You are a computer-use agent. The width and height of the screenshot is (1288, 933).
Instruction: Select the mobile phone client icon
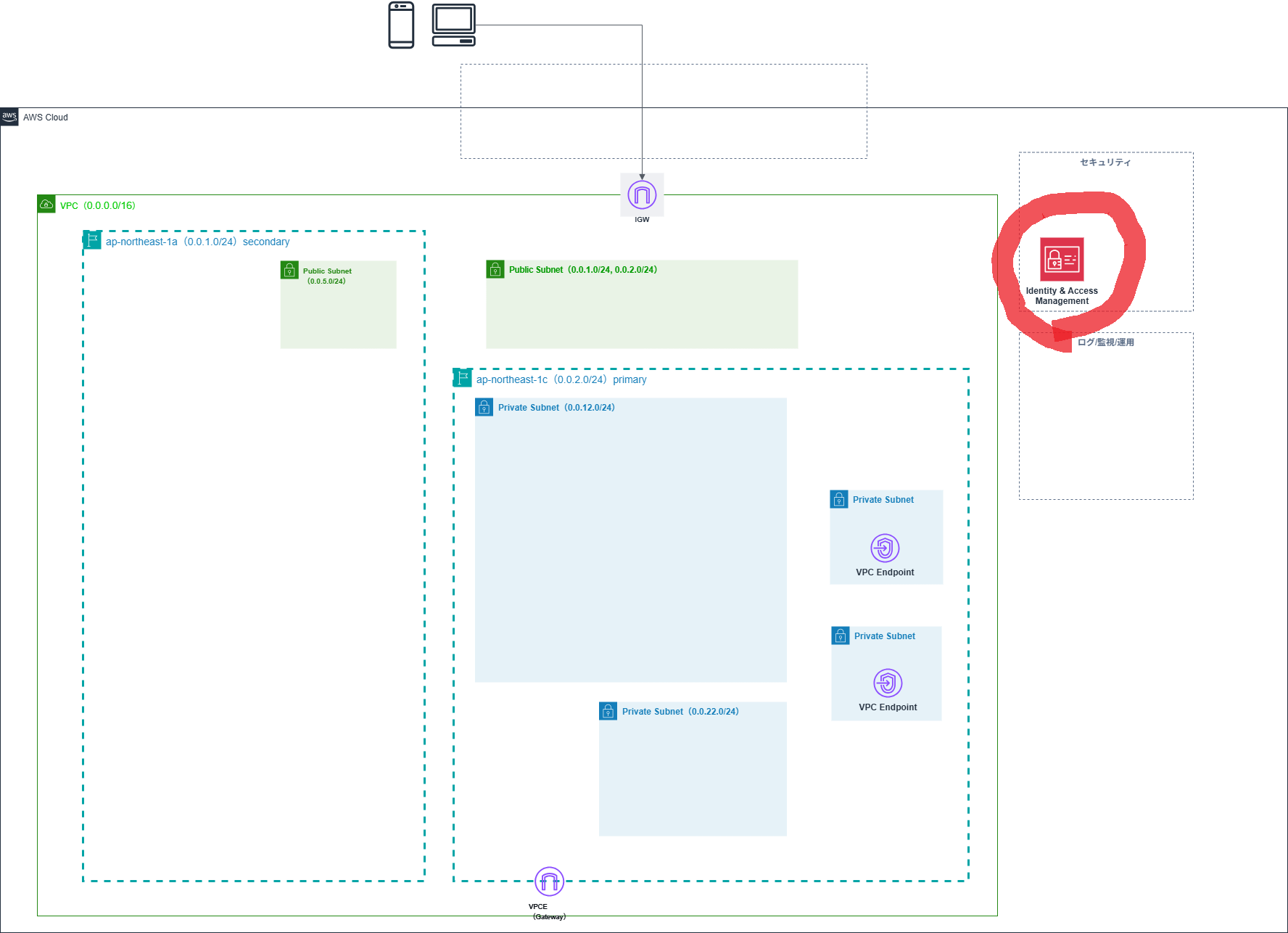click(x=401, y=25)
